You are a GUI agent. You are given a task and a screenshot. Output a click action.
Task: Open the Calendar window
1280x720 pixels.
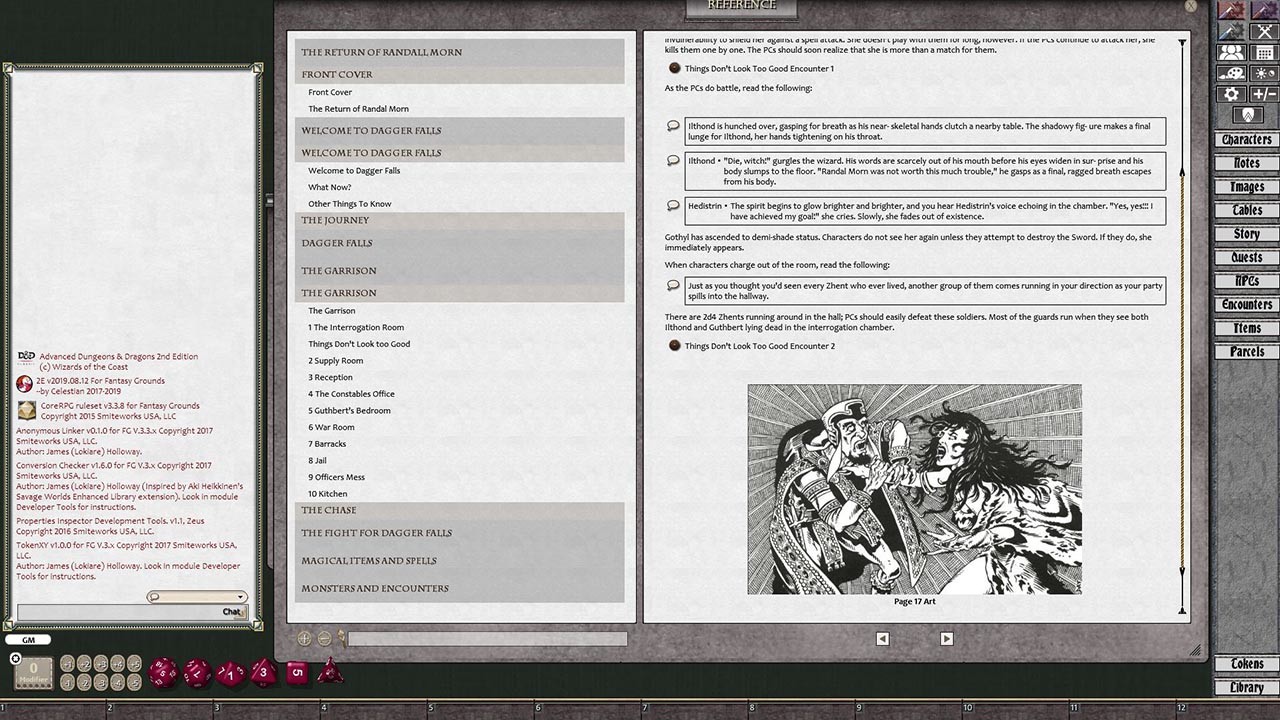point(1264,52)
